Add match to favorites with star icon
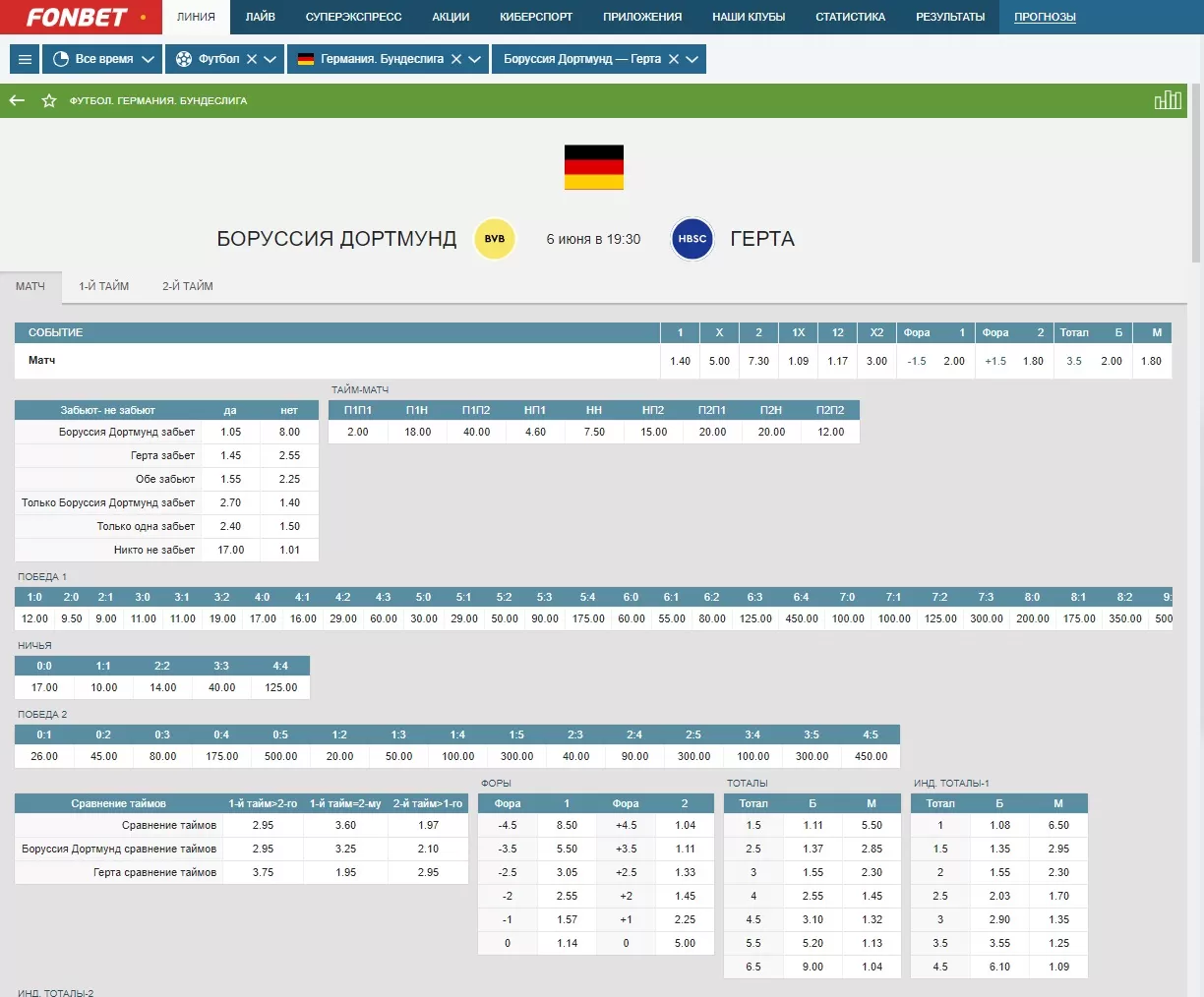The height and width of the screenshot is (997, 1204). [49, 100]
